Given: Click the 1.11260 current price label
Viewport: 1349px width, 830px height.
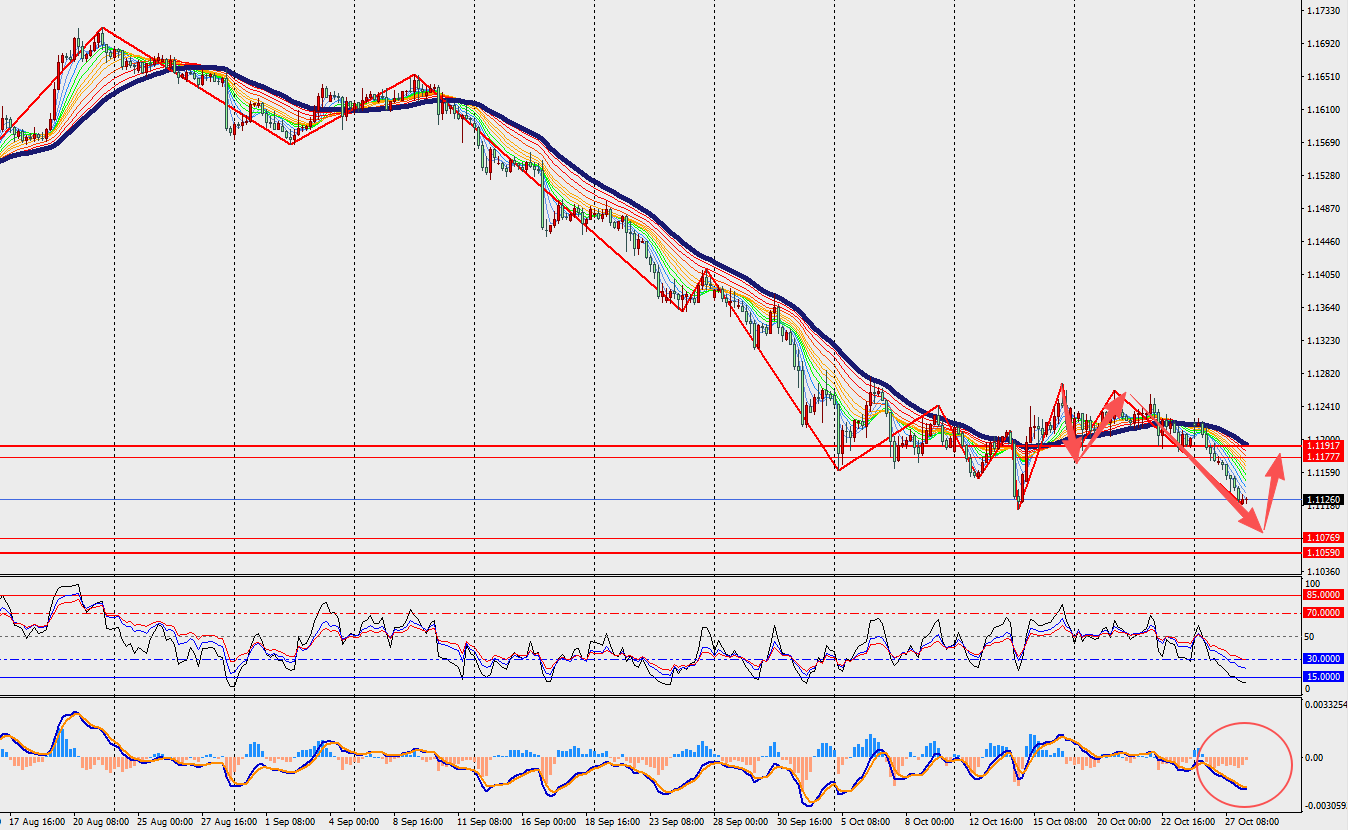Looking at the screenshot, I should coord(1325,500).
